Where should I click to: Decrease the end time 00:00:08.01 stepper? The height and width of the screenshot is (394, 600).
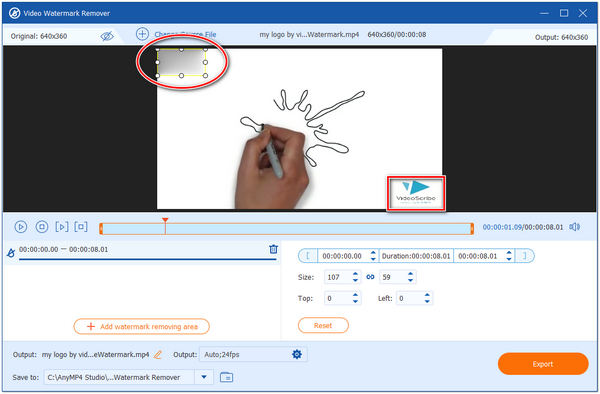[x=509, y=259]
